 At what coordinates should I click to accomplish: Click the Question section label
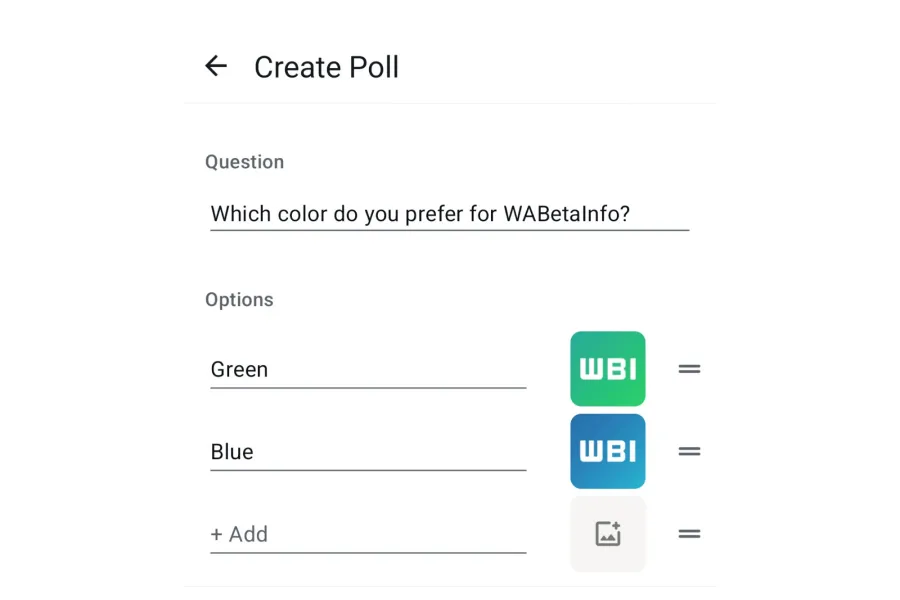coord(244,161)
